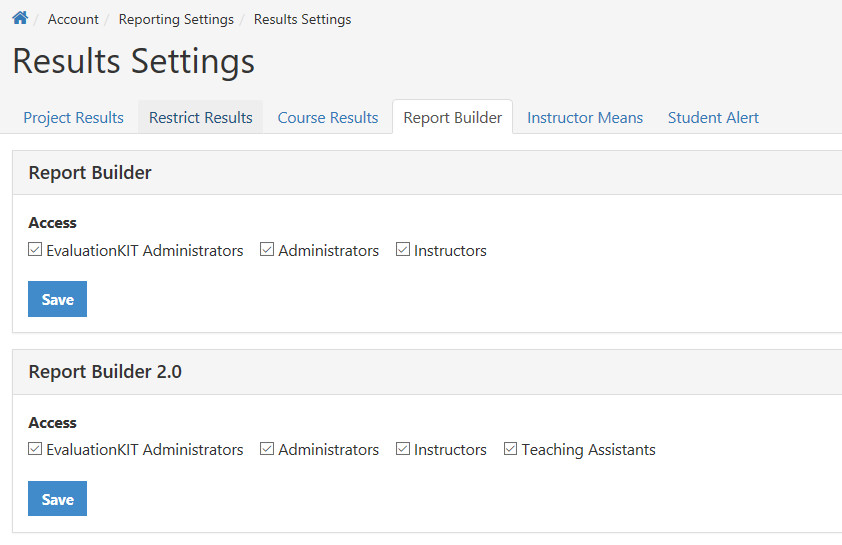Open the Account breadcrumb link

[73, 19]
